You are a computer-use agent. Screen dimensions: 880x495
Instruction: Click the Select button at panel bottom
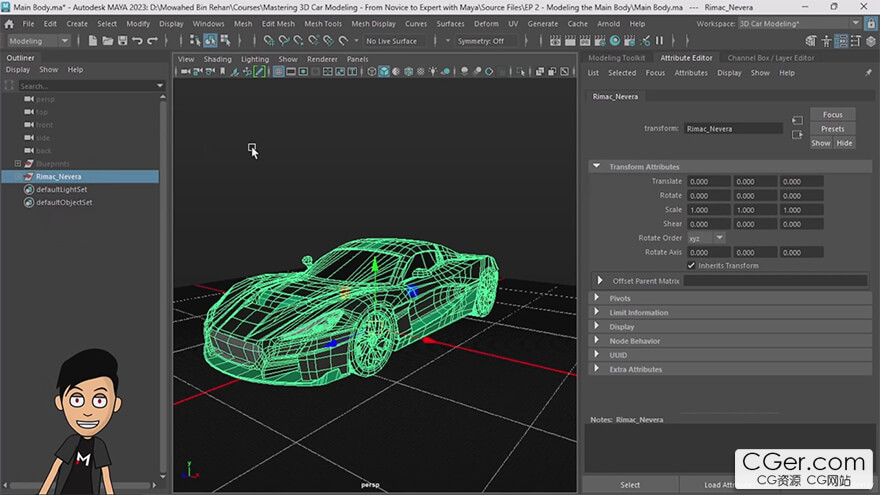click(630, 485)
